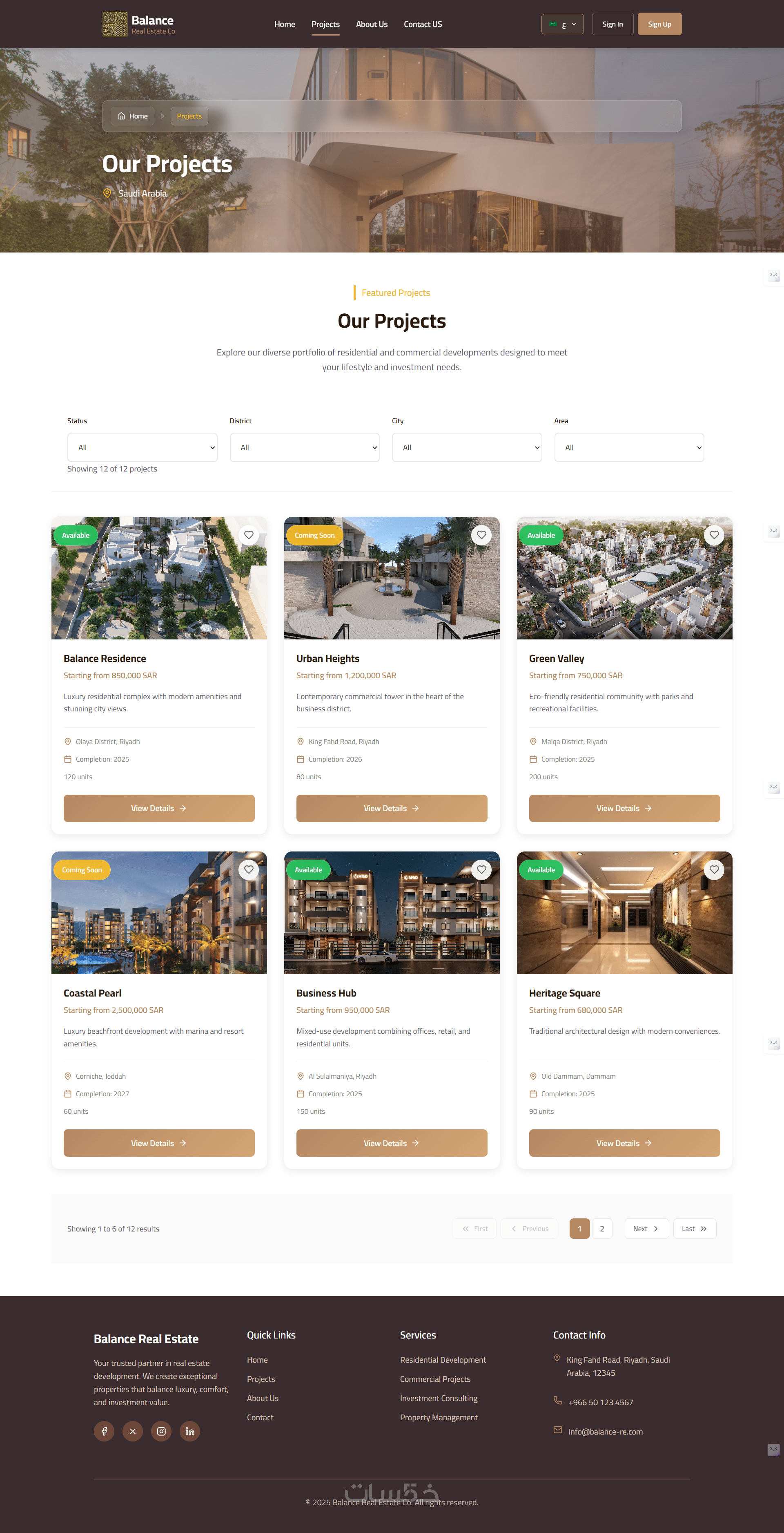Expand the City filter dropdown
This screenshot has width=784, height=1533.
click(466, 447)
